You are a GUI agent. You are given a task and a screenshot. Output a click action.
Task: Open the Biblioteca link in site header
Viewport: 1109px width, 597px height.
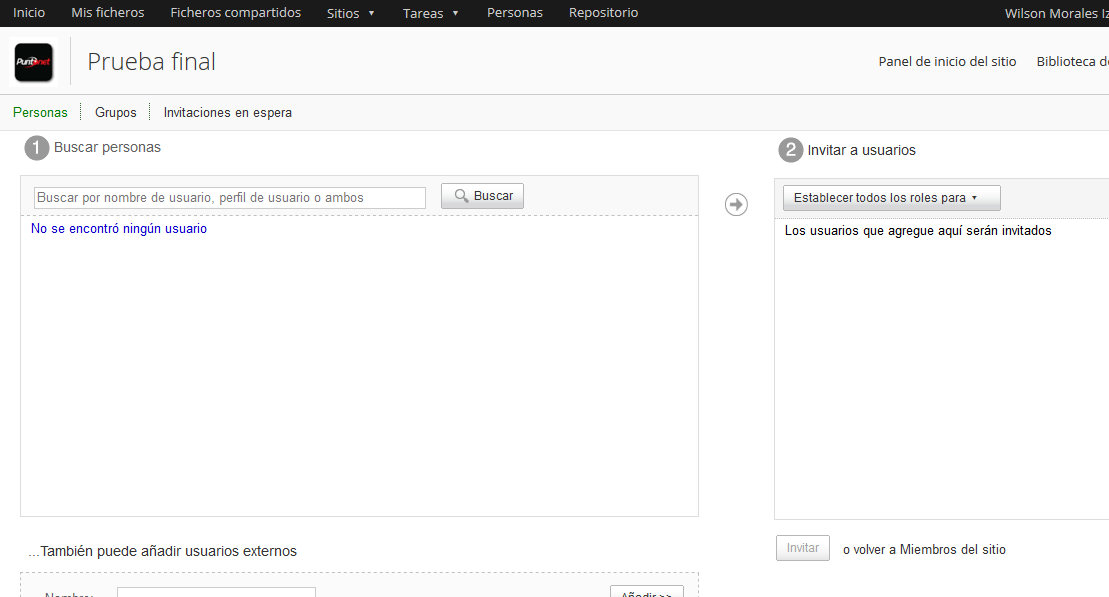pos(1072,62)
